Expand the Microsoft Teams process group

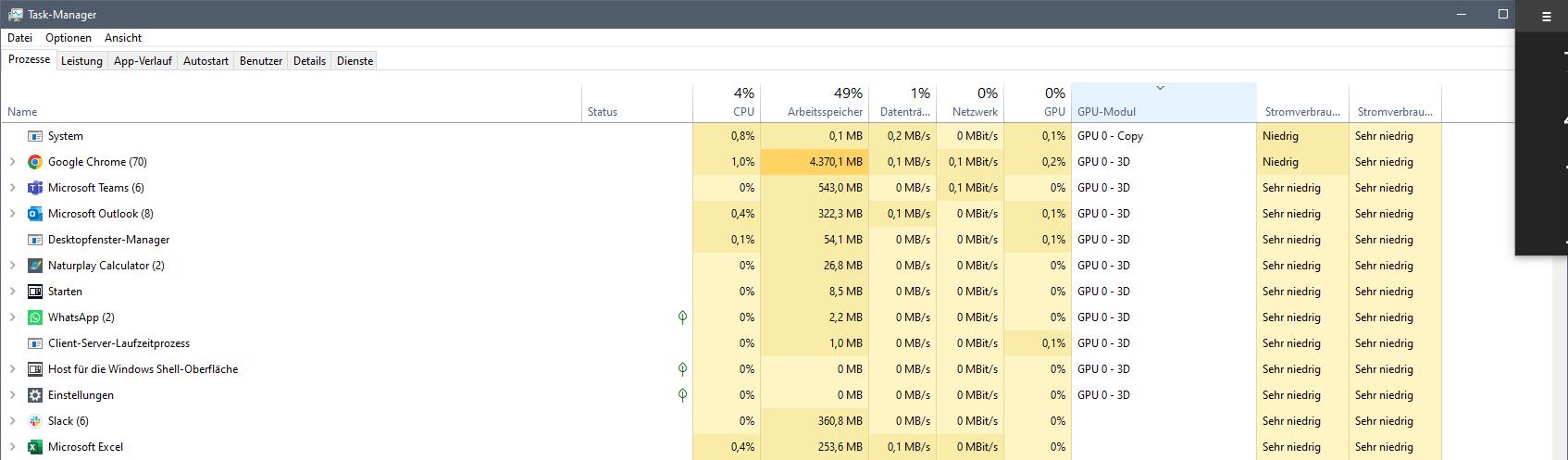pyautogui.click(x=12, y=188)
